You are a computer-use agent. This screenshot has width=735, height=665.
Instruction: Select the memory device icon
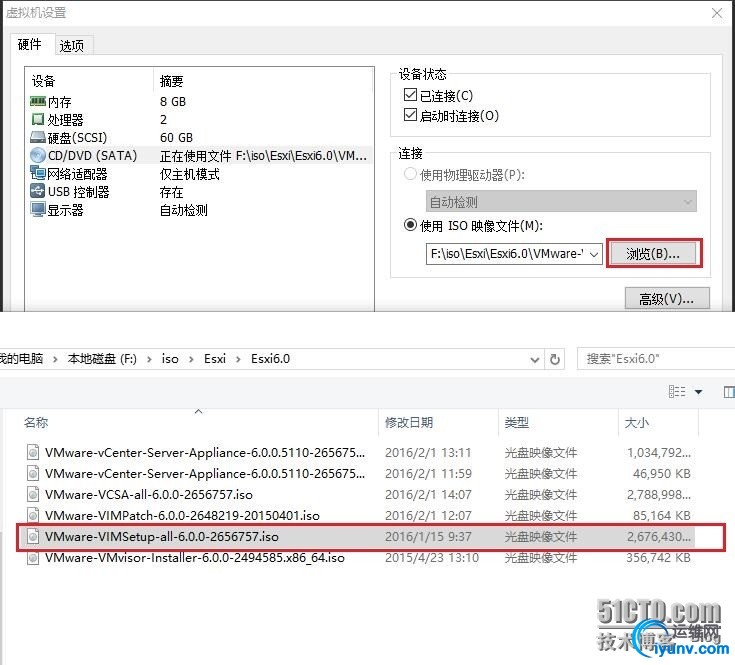38,101
